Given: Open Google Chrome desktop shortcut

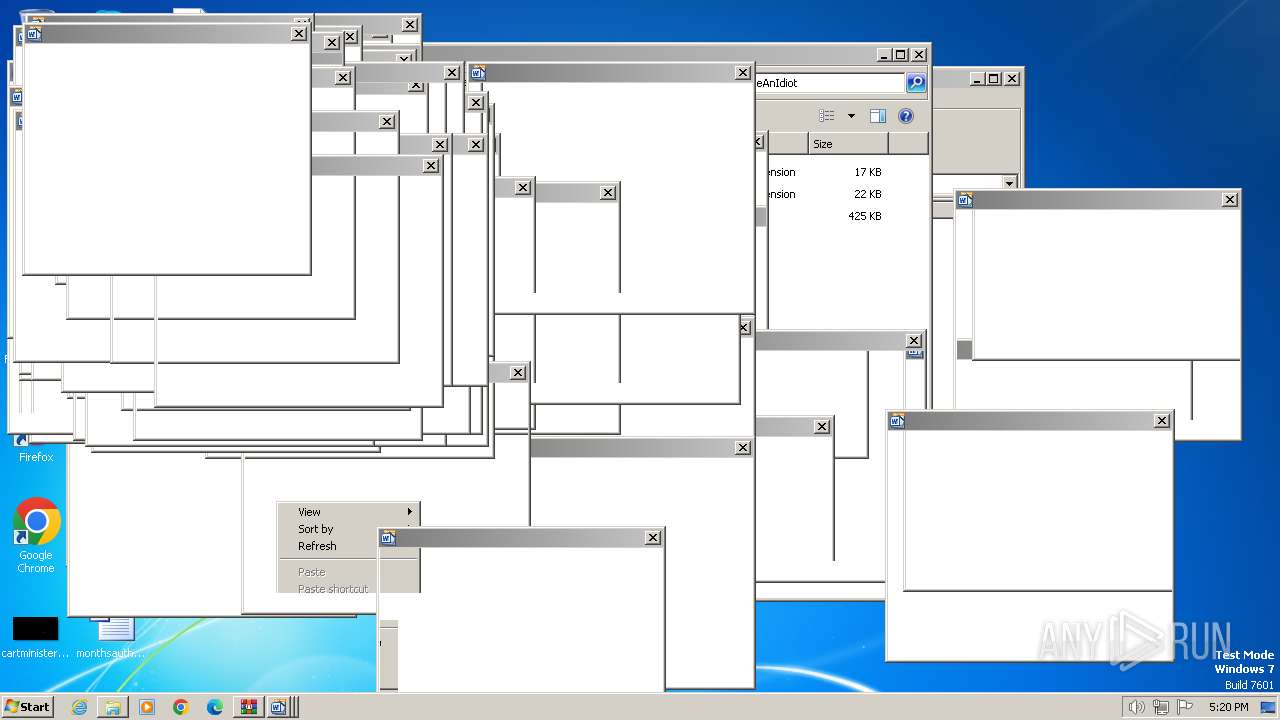Looking at the screenshot, I should (x=36, y=536).
